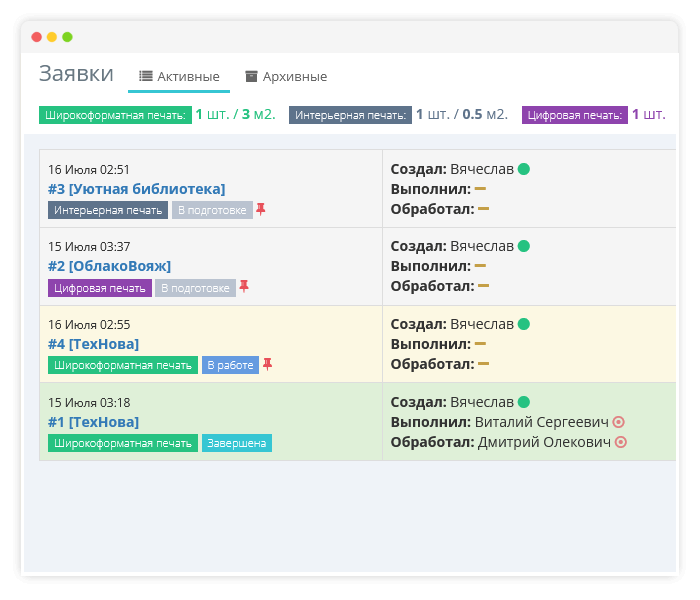Click the pin icon on request #2

pos(244,286)
